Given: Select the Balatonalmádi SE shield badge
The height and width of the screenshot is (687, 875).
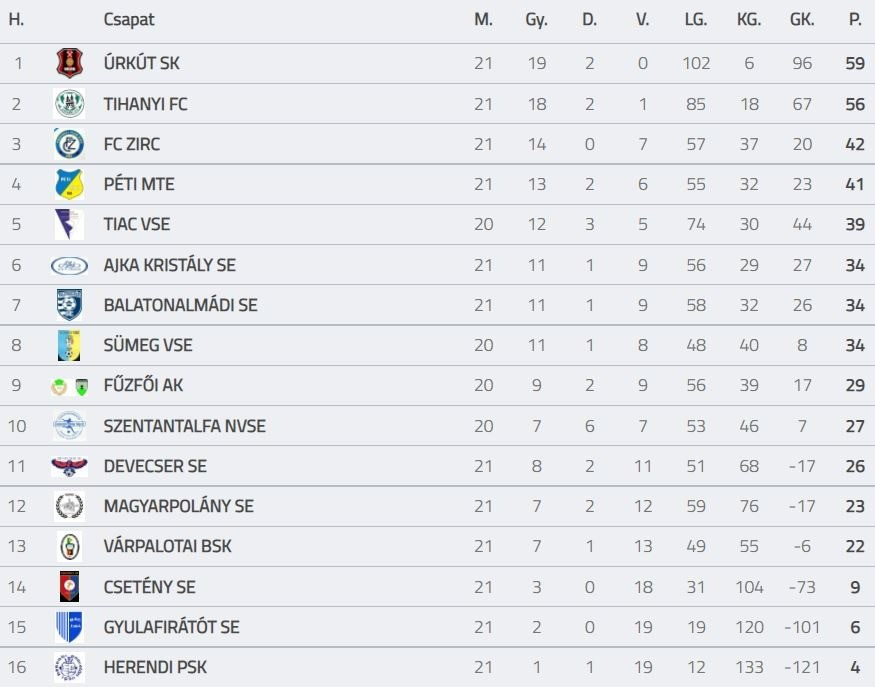Looking at the screenshot, I should point(69,305).
